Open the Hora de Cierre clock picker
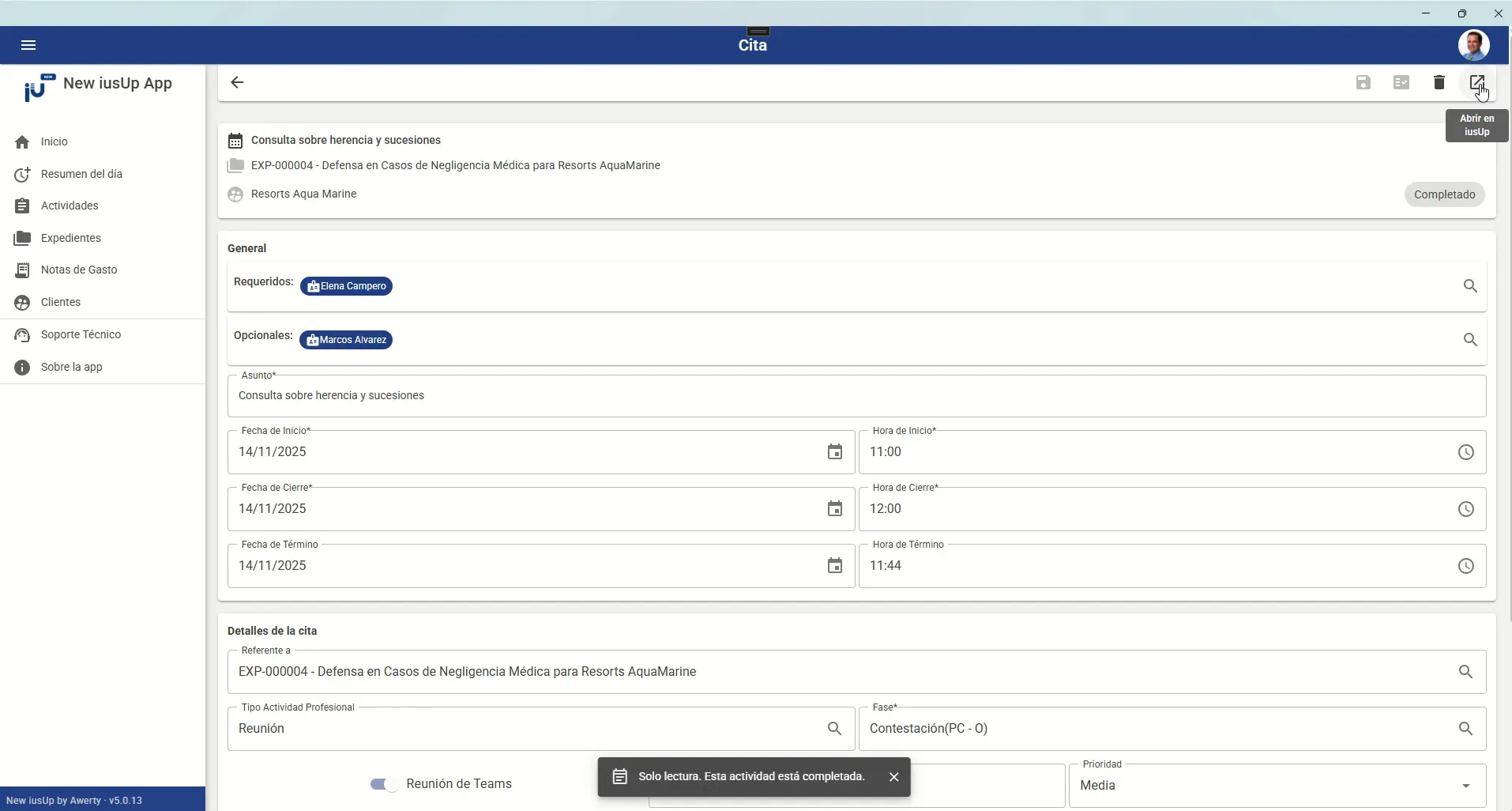 [1466, 509]
